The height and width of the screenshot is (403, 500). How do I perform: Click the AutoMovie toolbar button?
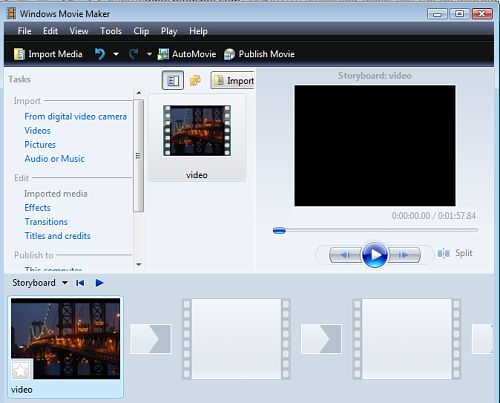click(187, 54)
